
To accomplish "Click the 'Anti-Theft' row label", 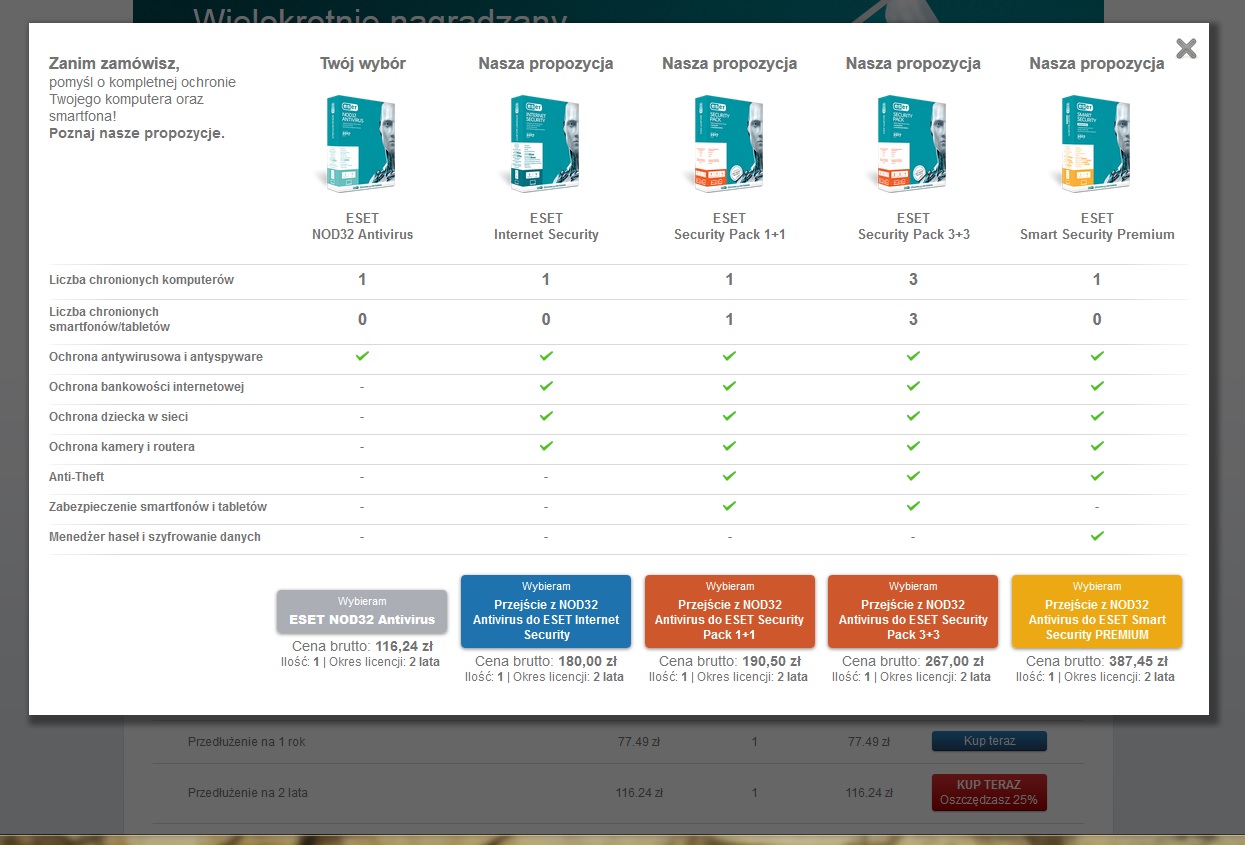I will click(77, 477).
